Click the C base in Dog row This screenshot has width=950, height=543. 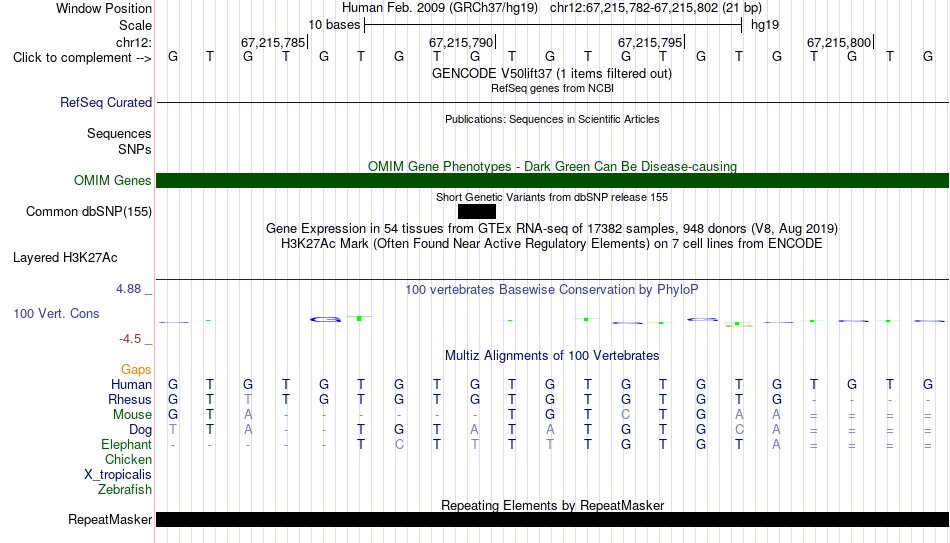pyautogui.click(x=739, y=430)
